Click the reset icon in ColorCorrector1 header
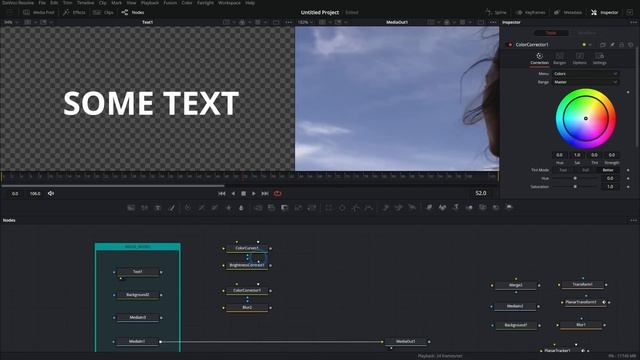Image resolution: width=640 pixels, height=360 pixels. 631,44
